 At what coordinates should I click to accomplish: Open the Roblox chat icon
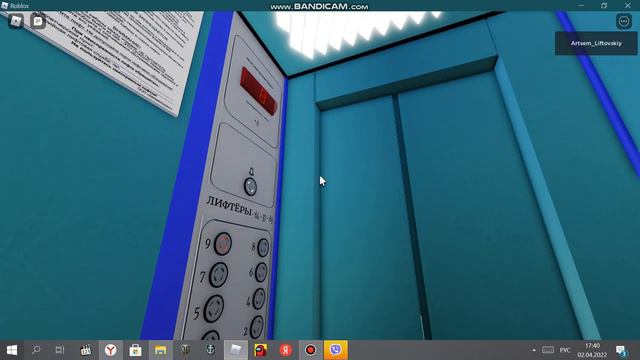pos(38,21)
